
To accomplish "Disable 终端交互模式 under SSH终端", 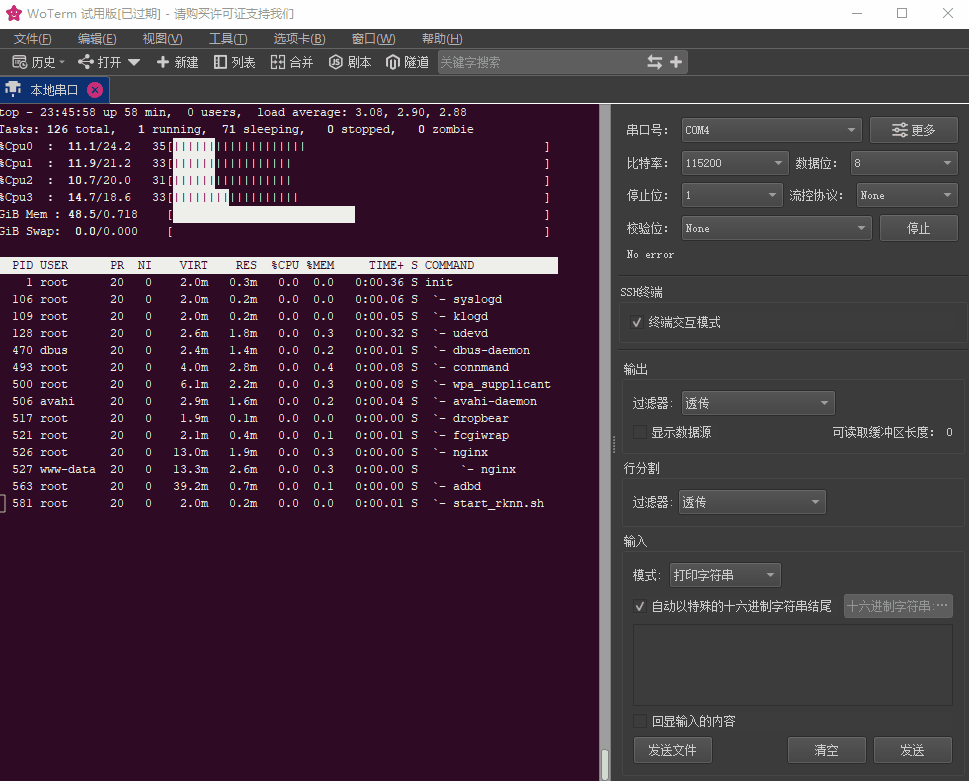I will click(x=637, y=322).
